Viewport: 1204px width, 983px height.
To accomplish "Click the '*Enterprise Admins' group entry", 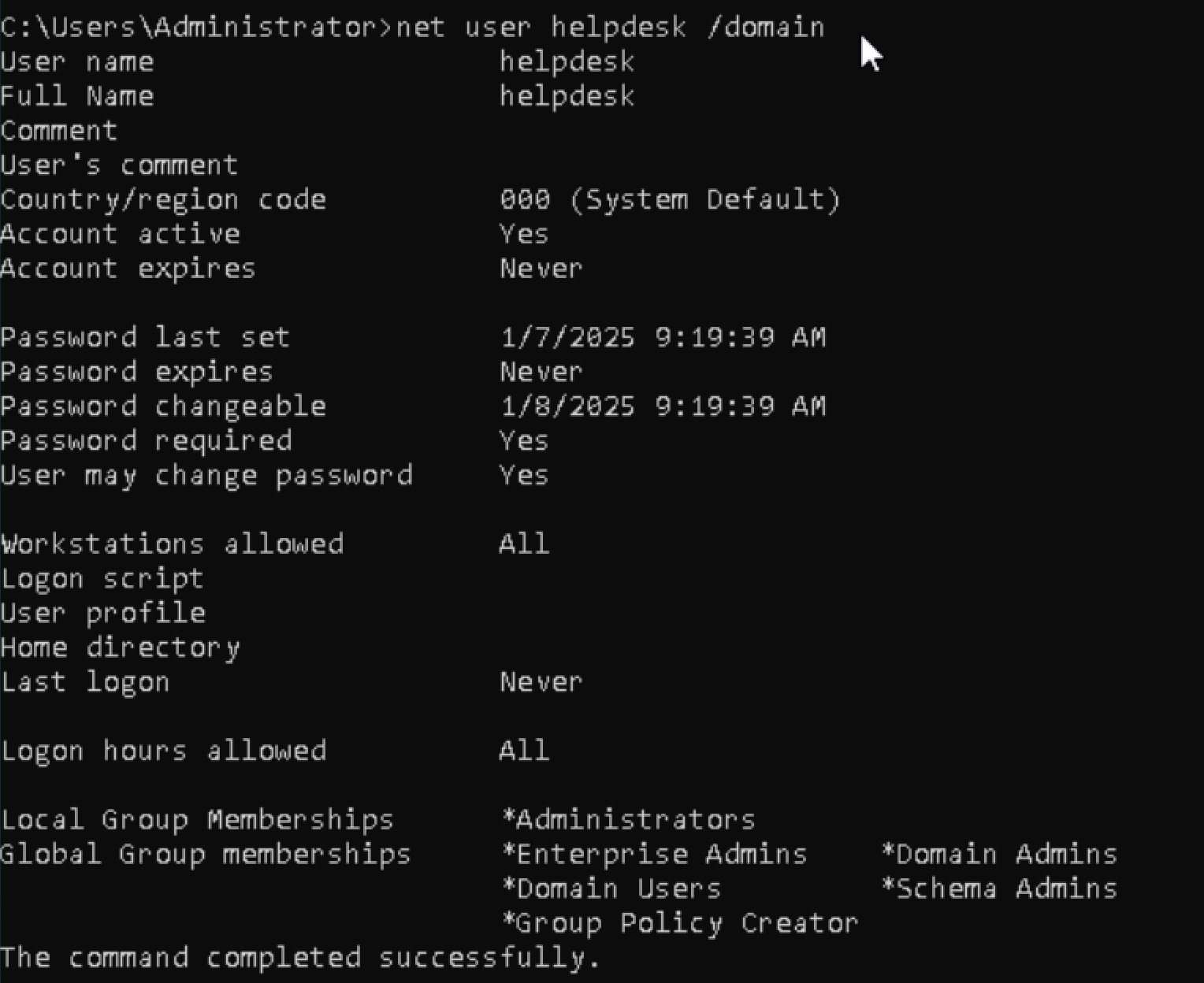I will pyautogui.click(x=654, y=855).
